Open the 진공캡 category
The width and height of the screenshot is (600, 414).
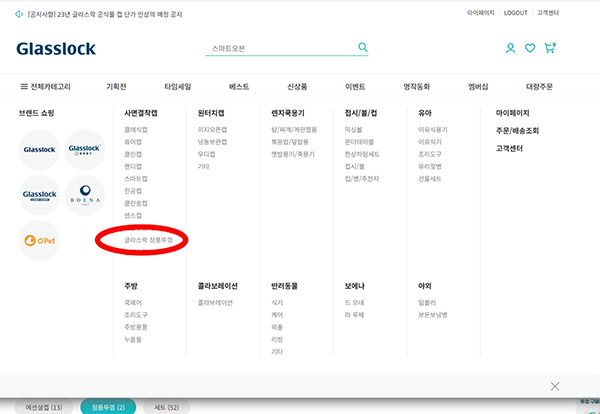133,191
